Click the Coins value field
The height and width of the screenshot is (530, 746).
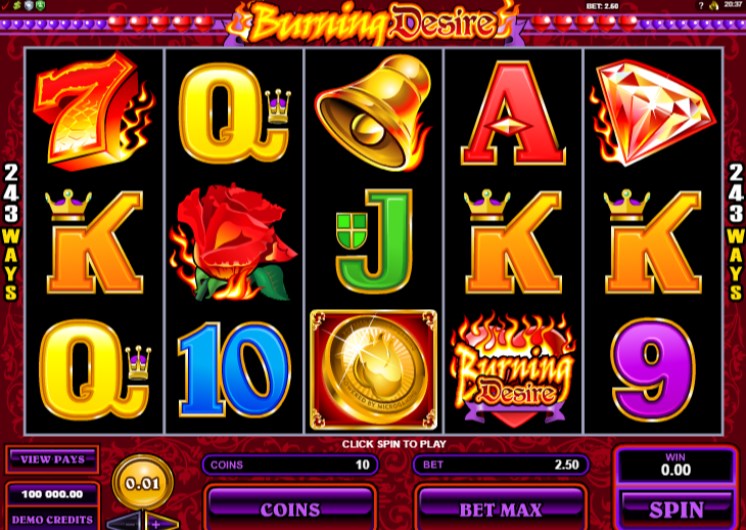[290, 465]
